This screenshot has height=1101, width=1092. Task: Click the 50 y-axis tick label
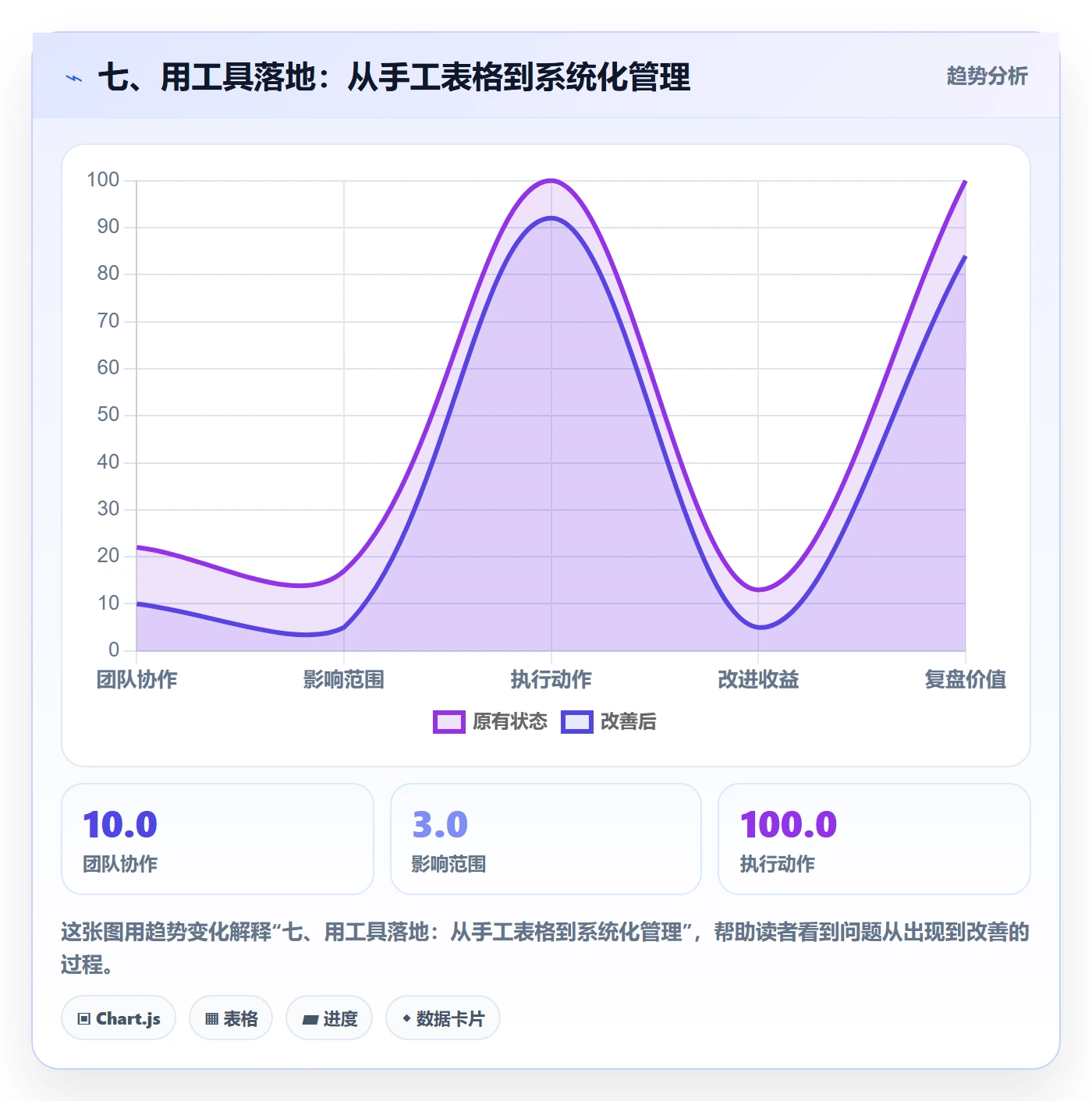click(x=108, y=415)
